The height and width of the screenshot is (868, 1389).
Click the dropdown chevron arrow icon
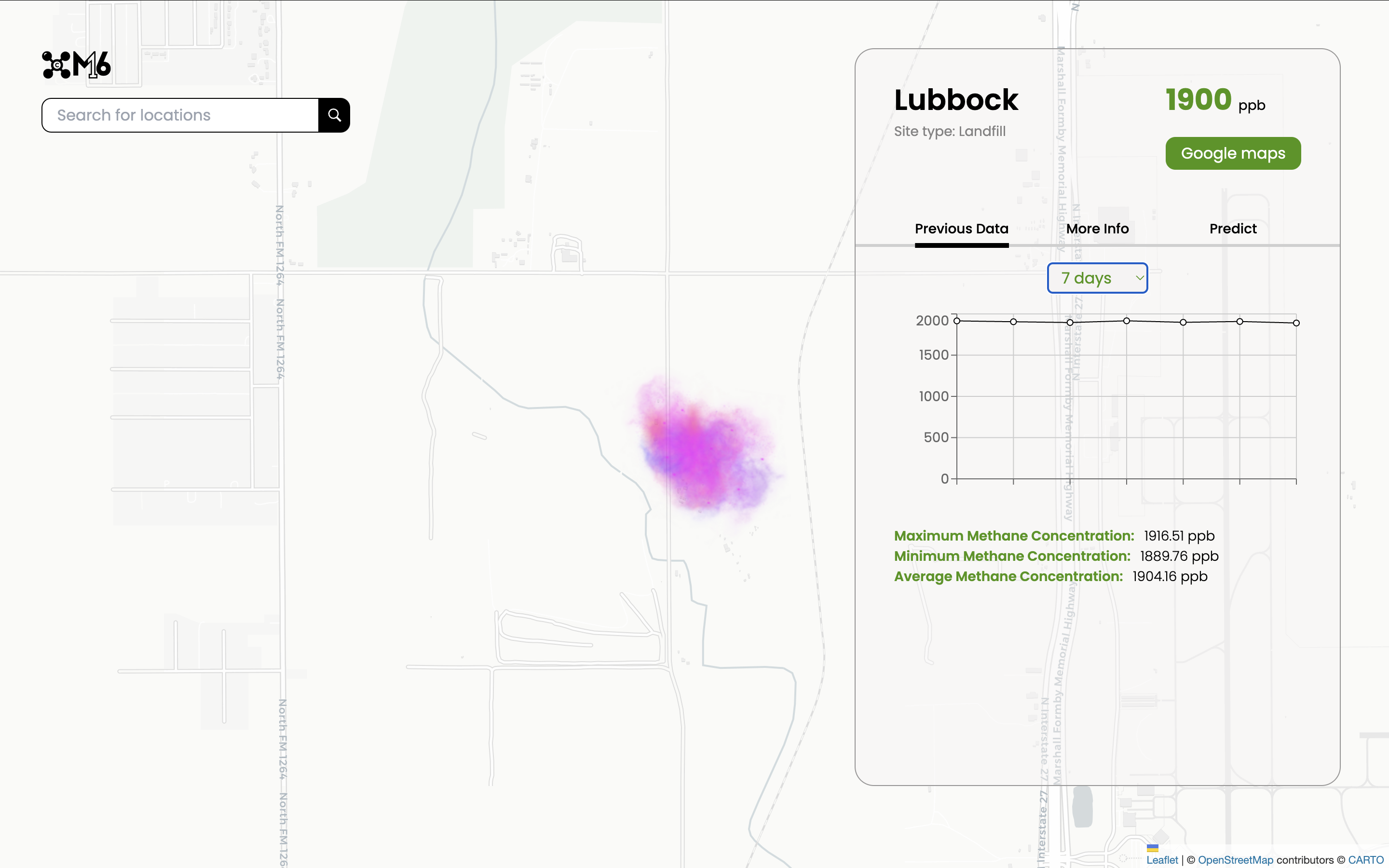(x=1139, y=278)
